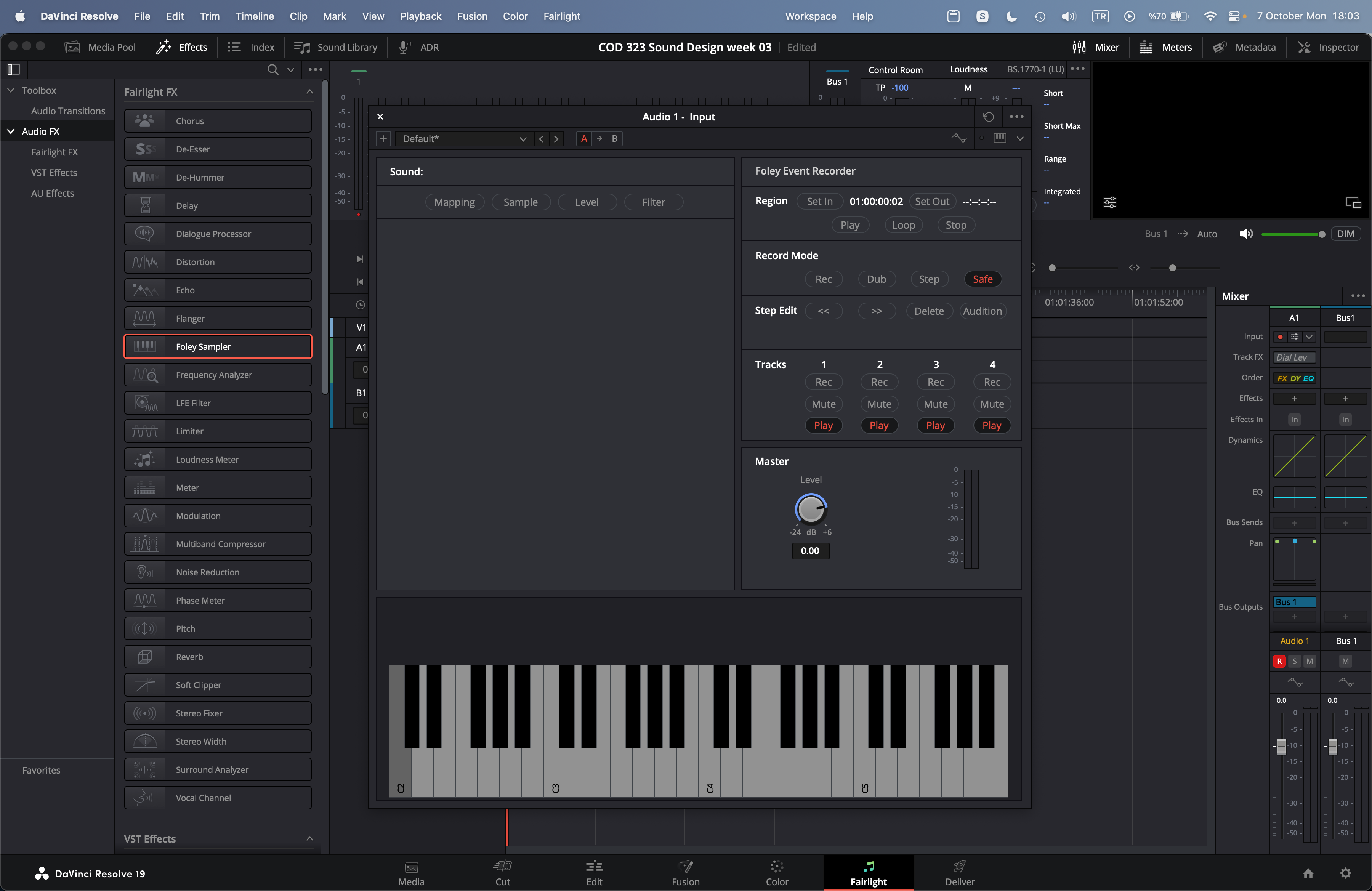Toggle the Mixer panel button
The image size is (1372, 891).
(x=1095, y=47)
